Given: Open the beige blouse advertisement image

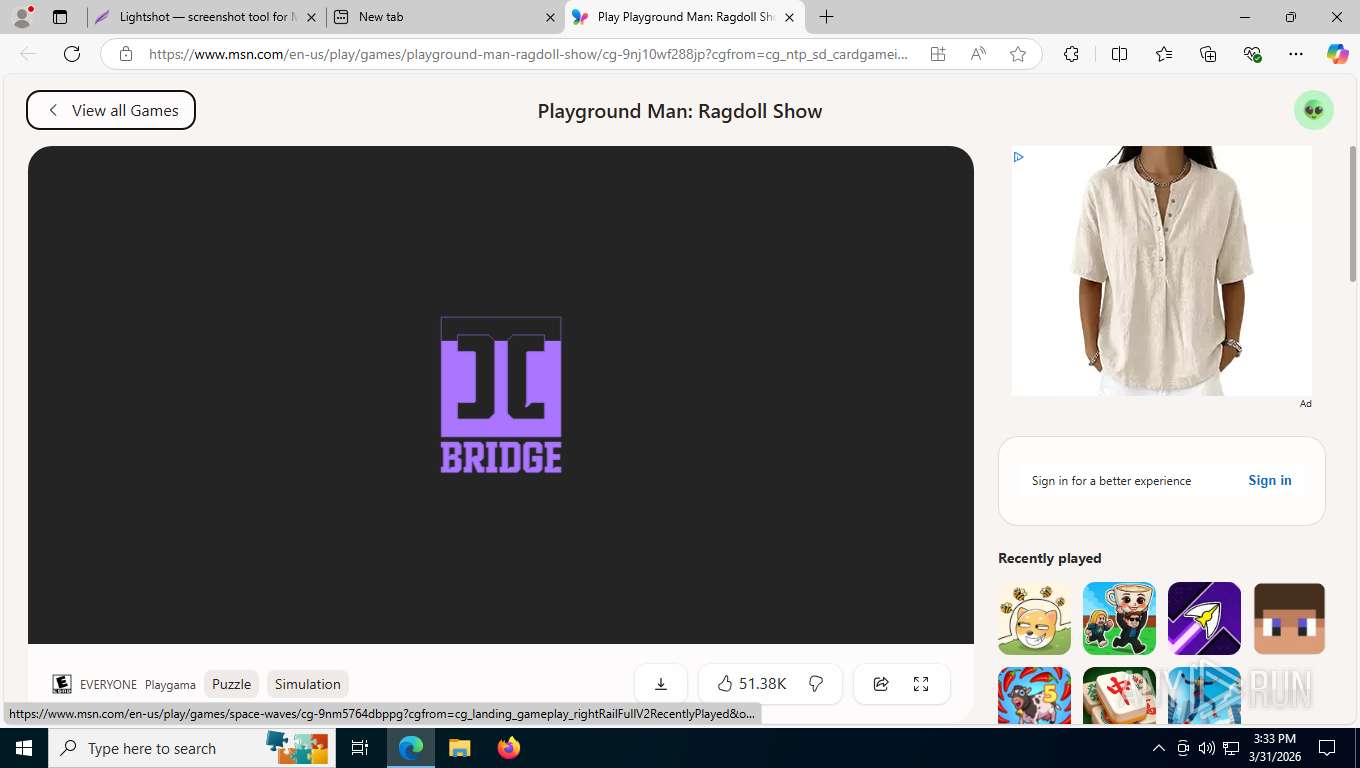Looking at the screenshot, I should point(1161,270).
